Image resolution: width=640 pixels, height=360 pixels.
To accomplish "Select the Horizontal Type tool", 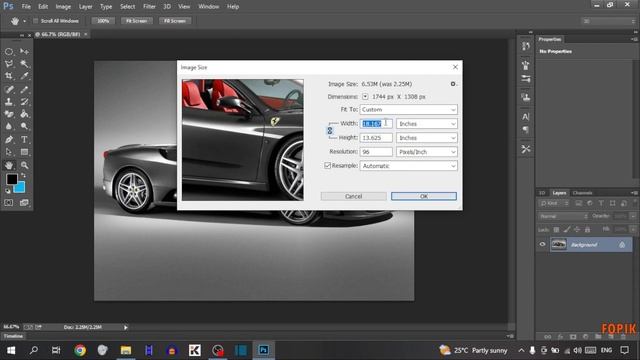I will tap(24, 140).
